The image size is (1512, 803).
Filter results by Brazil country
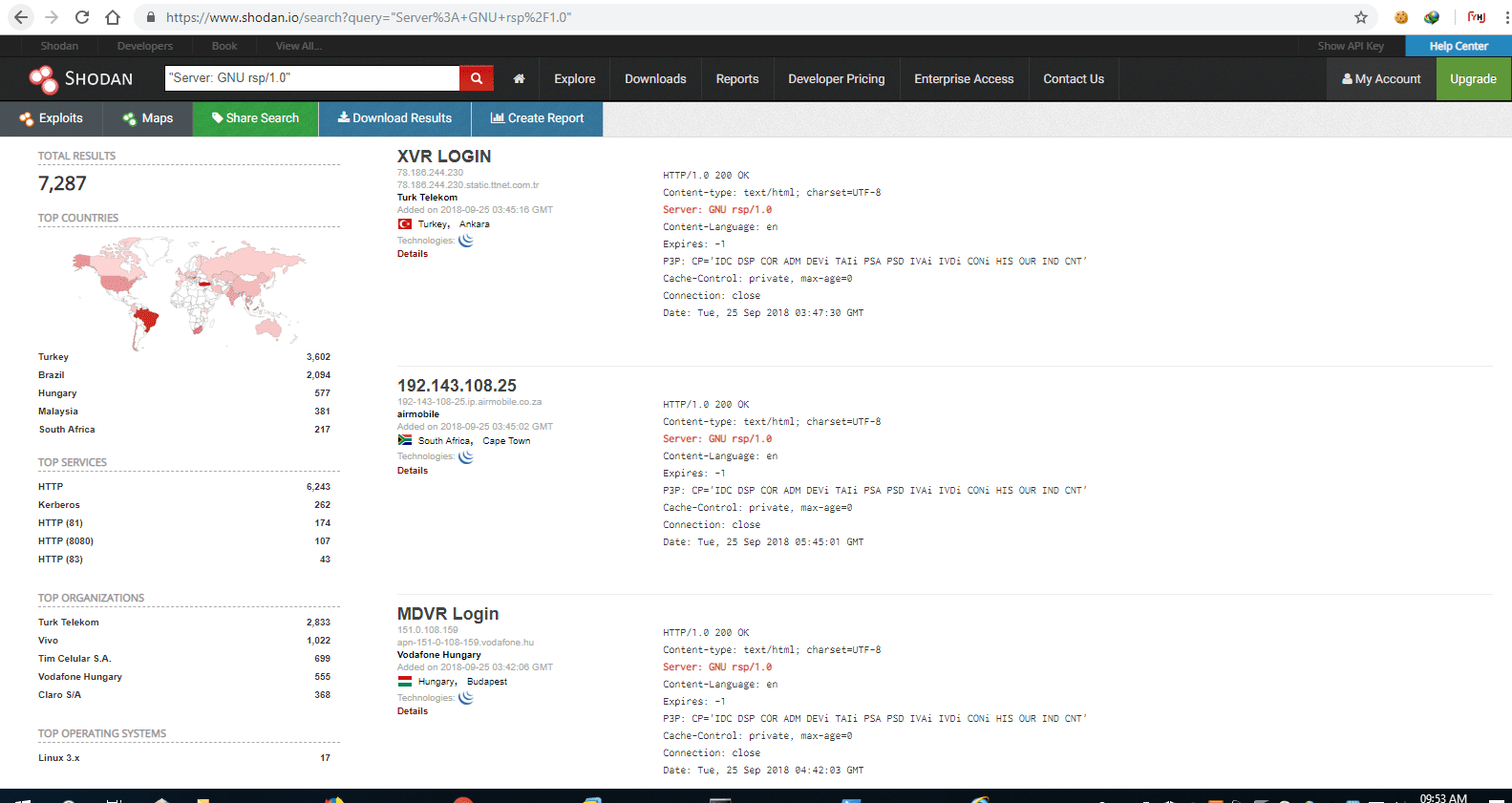pyautogui.click(x=52, y=375)
